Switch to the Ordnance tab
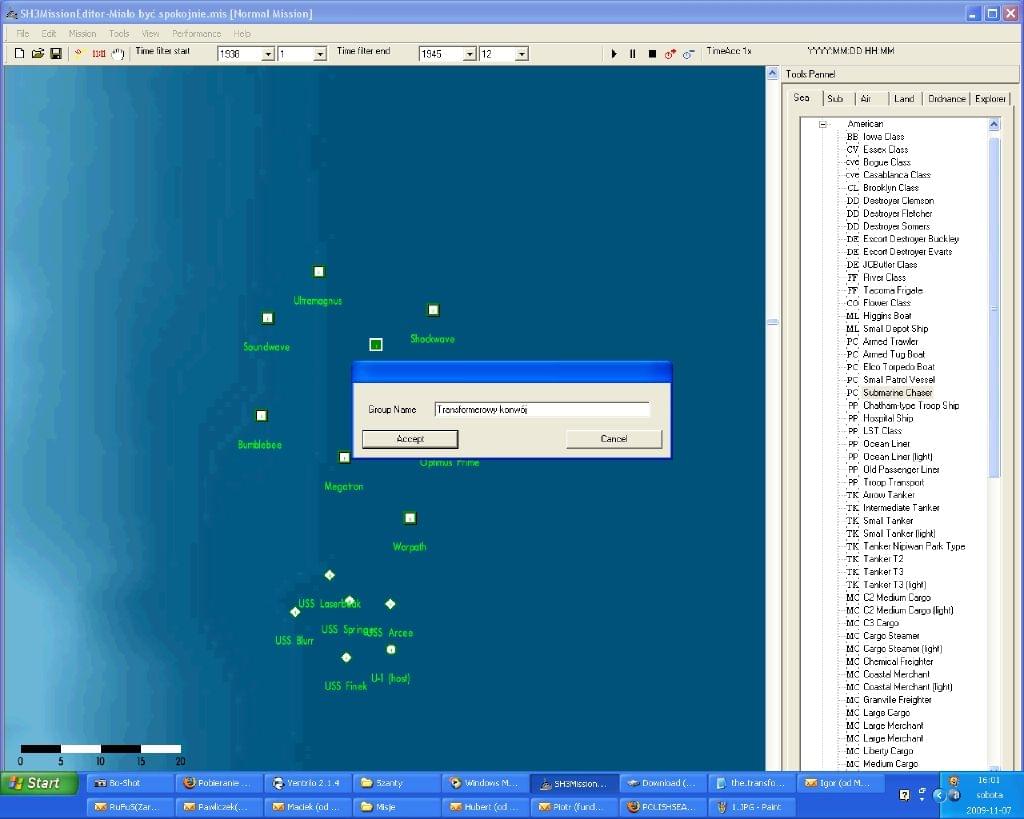 pyautogui.click(x=946, y=99)
